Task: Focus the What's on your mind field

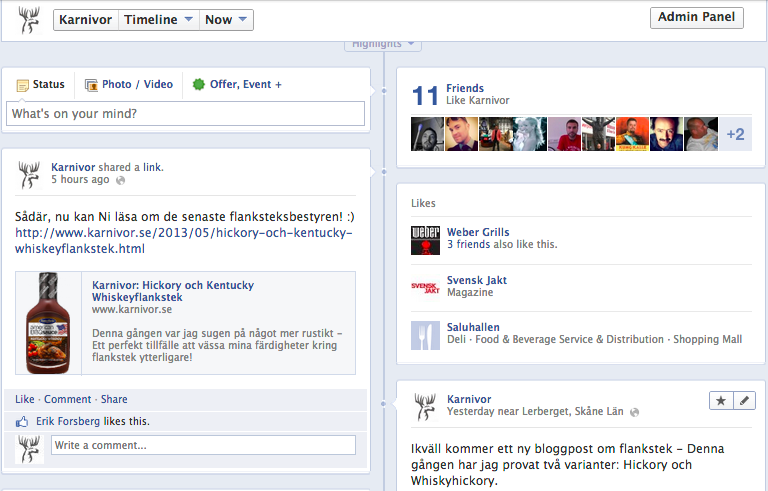Action: tap(185, 114)
